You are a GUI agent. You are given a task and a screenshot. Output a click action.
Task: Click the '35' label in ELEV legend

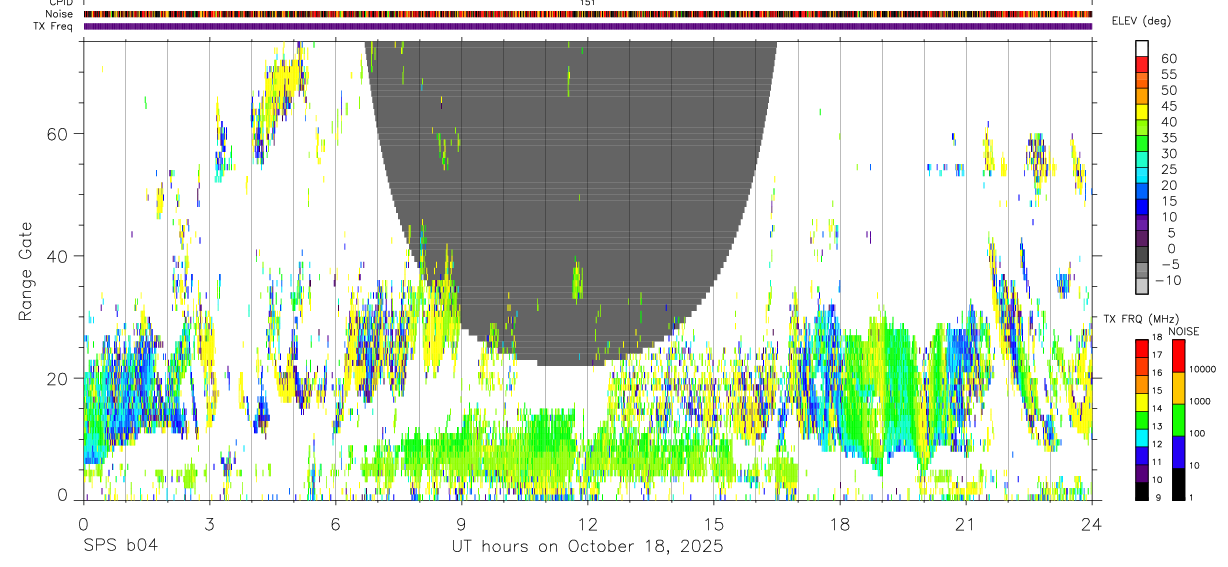pyautogui.click(x=1168, y=138)
